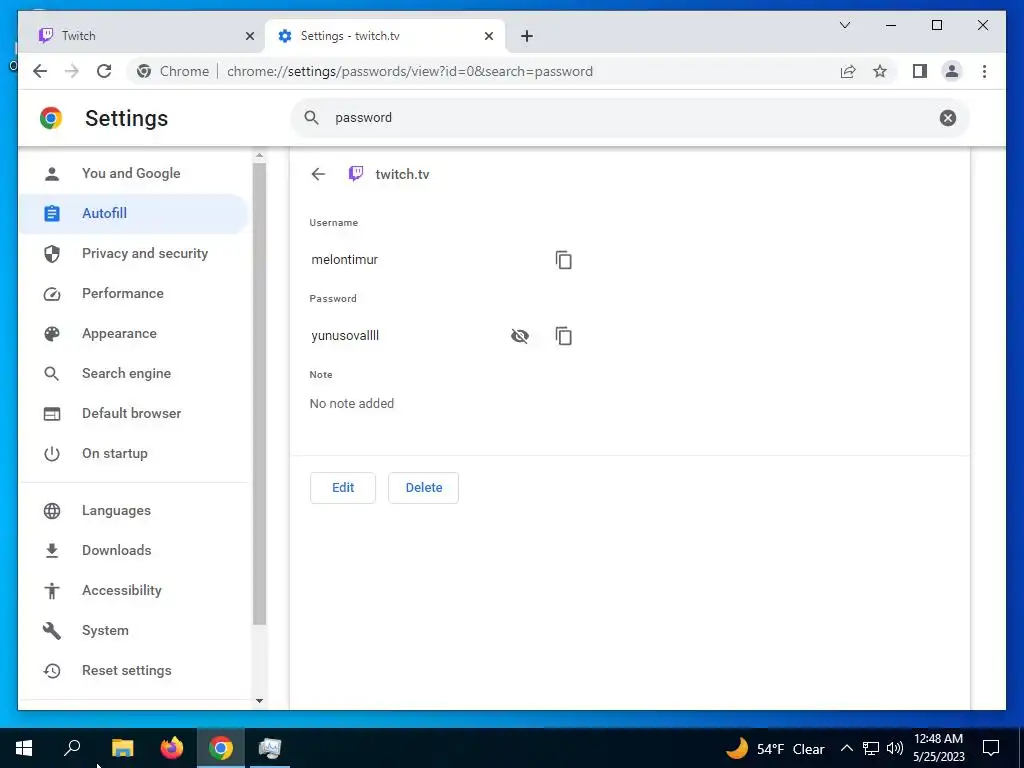This screenshot has height=768, width=1024.
Task: Select Autofill in sidebar
Action: 133,214
